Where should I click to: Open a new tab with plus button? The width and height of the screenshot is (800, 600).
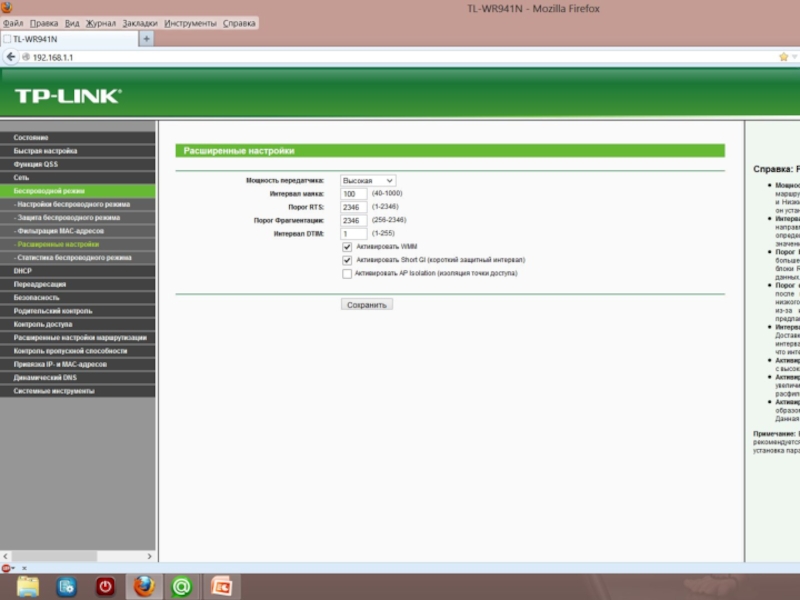pos(146,39)
